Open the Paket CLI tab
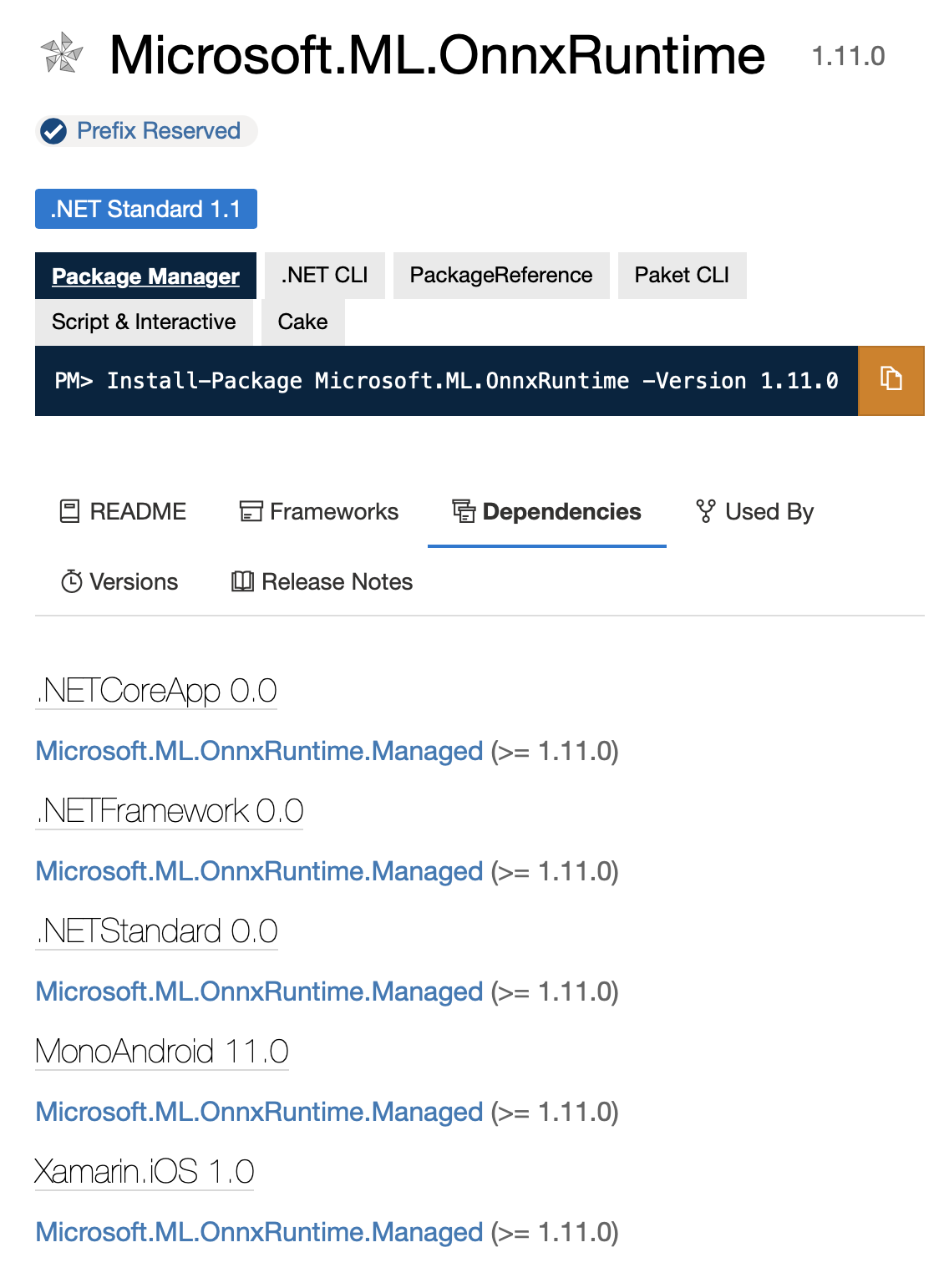949x1288 pixels. pos(682,275)
